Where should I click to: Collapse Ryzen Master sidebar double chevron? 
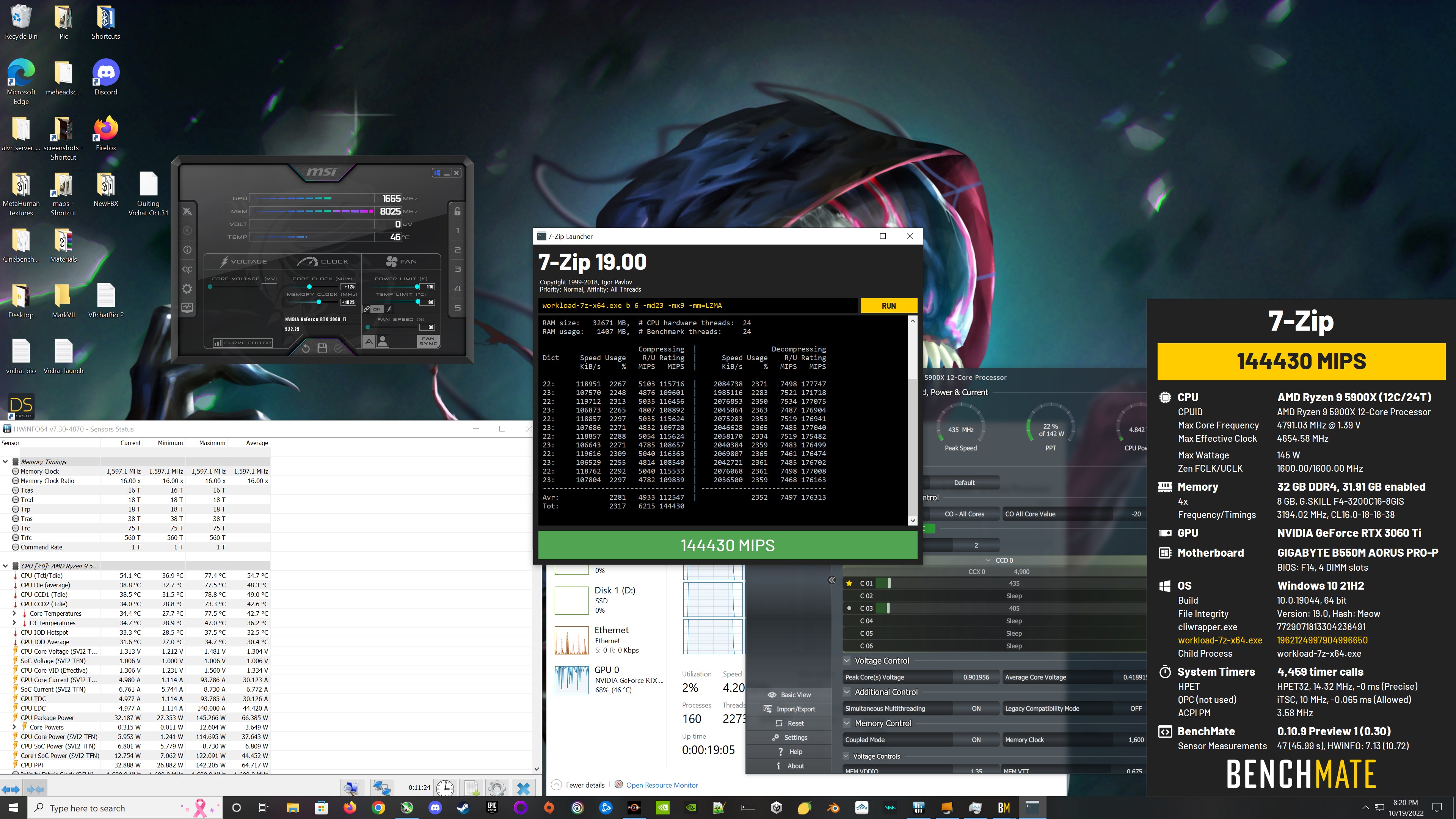[x=832, y=580]
